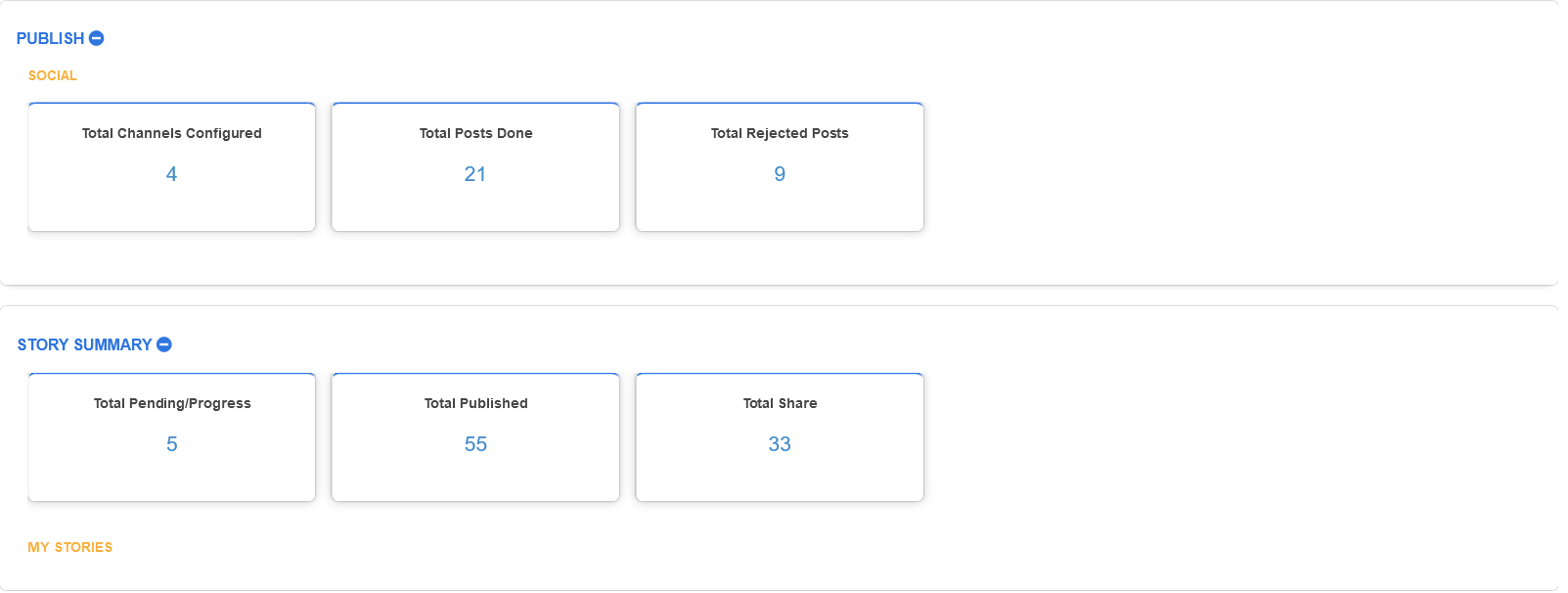The width and height of the screenshot is (1568, 593).
Task: Select the SOCIAL subsection label
Action: pyautogui.click(x=52, y=75)
